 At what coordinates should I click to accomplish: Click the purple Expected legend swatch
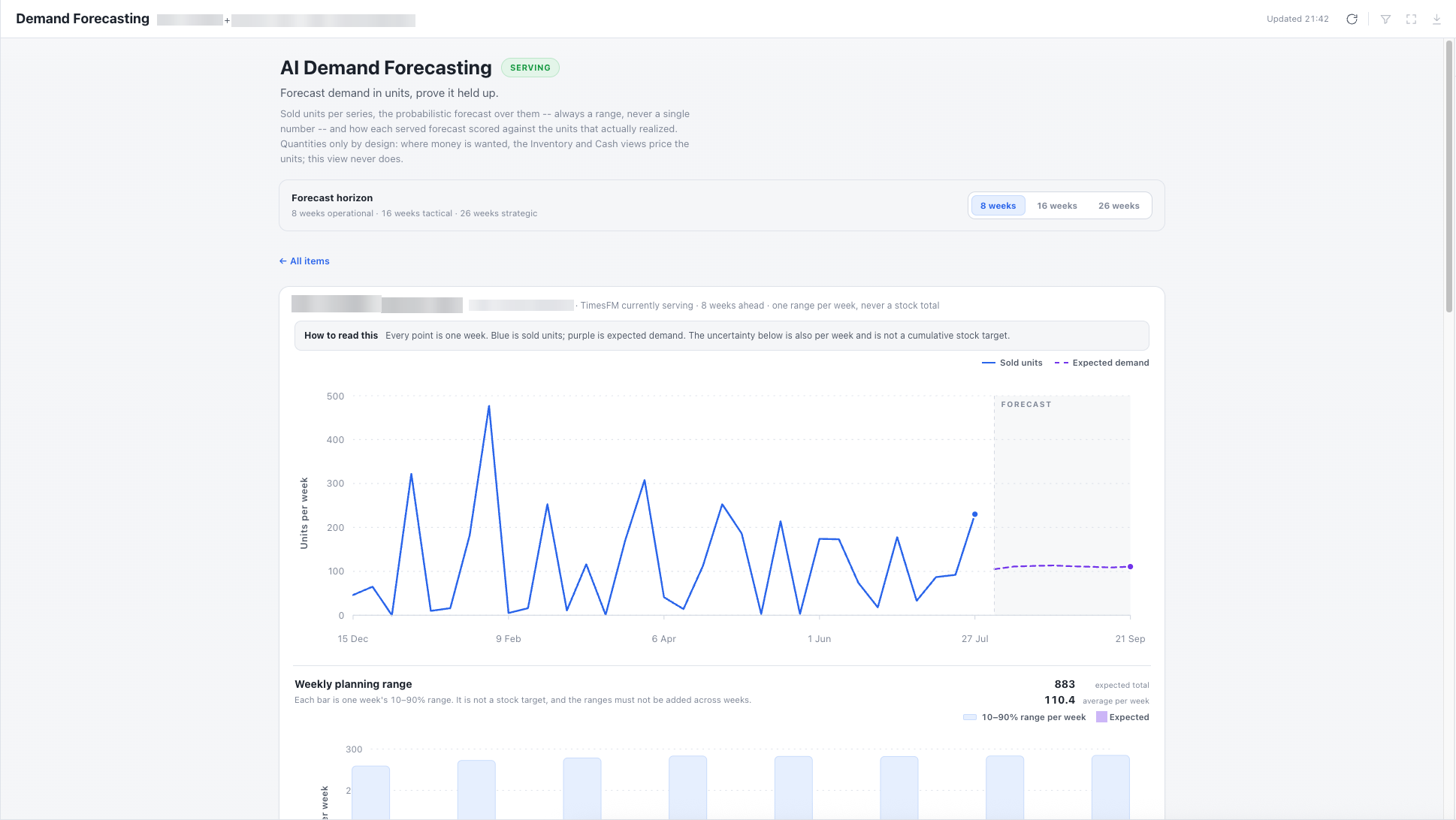point(1101,717)
